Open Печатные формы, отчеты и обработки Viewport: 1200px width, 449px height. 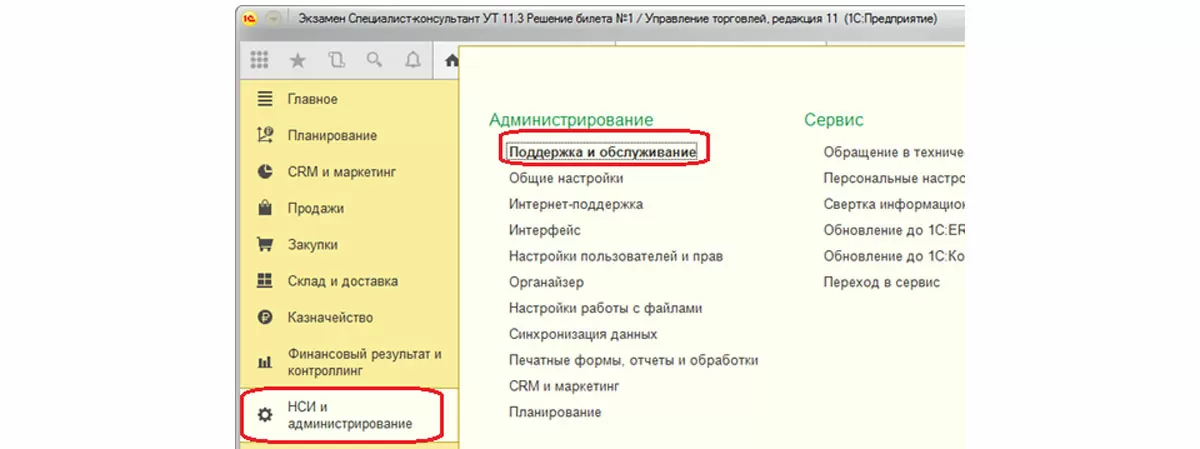coord(633,360)
